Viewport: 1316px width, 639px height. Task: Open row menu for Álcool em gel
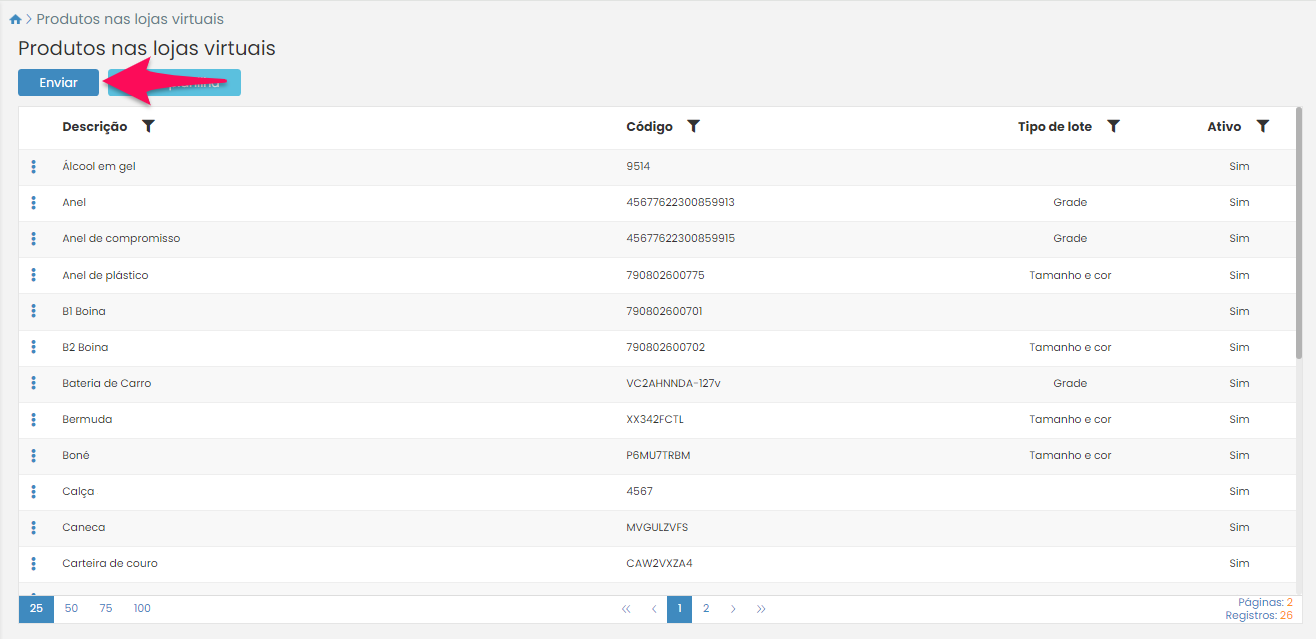pos(34,167)
